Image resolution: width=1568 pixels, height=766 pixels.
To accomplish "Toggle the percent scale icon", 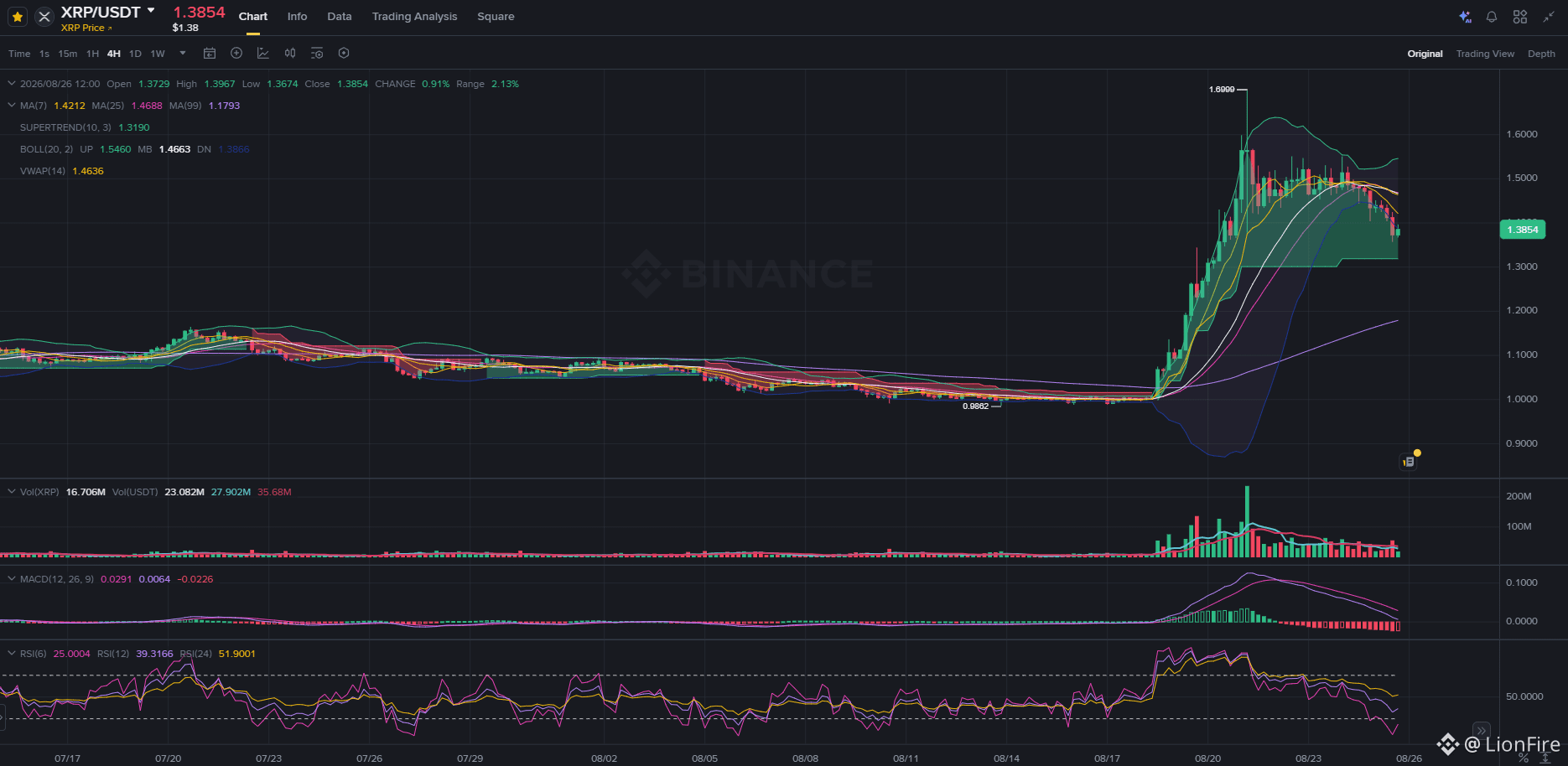I will (1524, 758).
